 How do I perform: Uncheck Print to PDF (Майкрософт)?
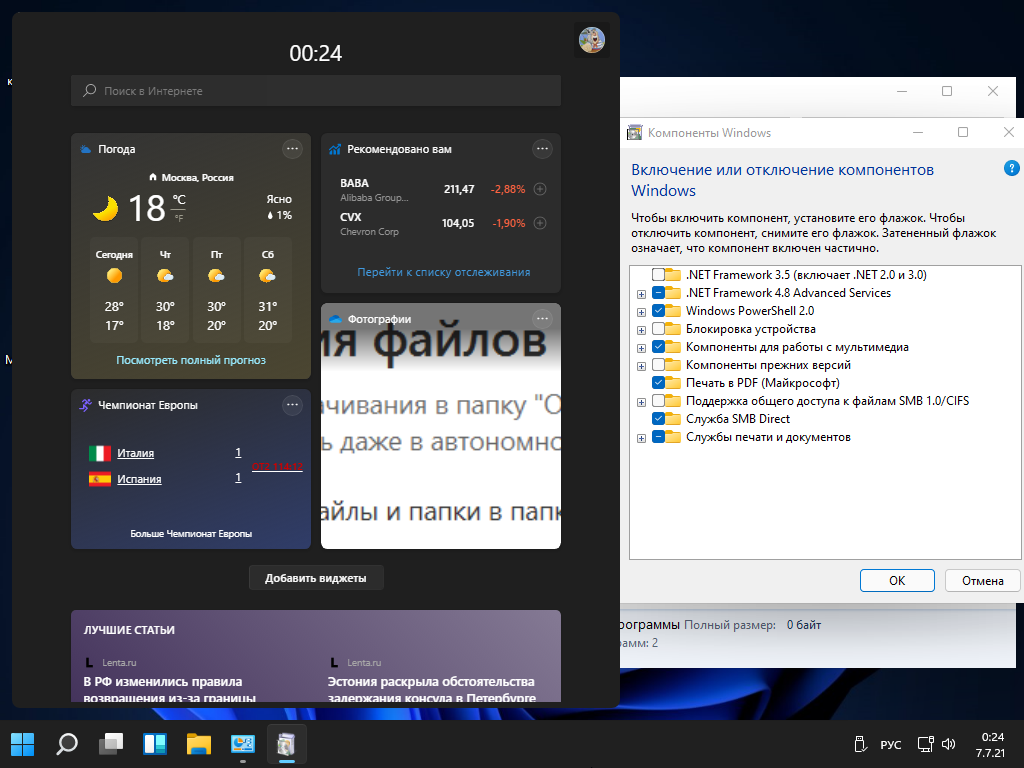pyautogui.click(x=658, y=383)
